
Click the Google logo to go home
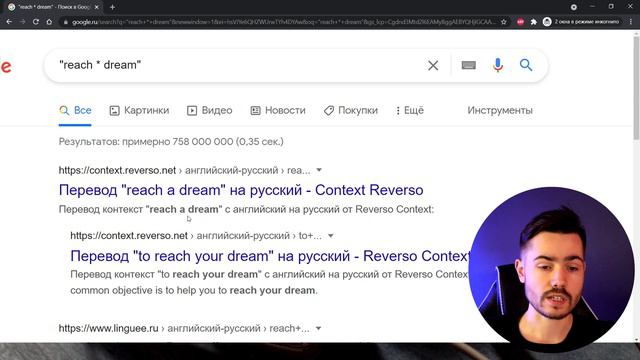pyautogui.click(x=6, y=66)
